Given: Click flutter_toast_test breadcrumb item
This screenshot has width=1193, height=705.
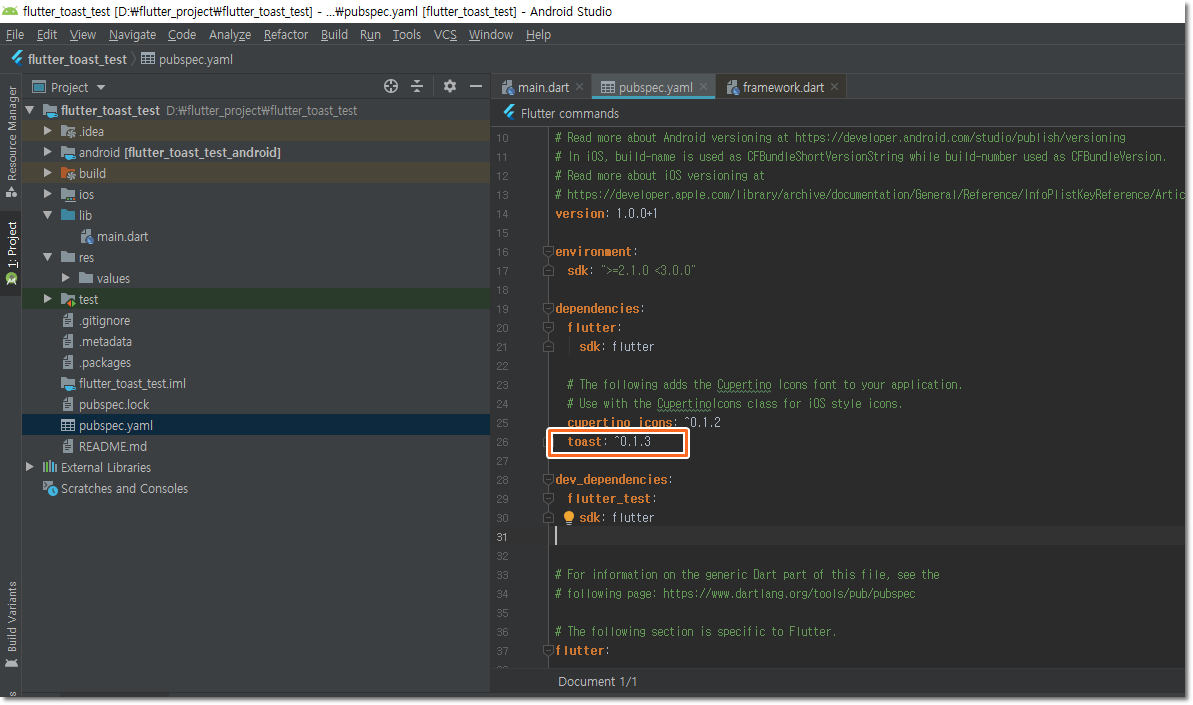Looking at the screenshot, I should 77,59.
